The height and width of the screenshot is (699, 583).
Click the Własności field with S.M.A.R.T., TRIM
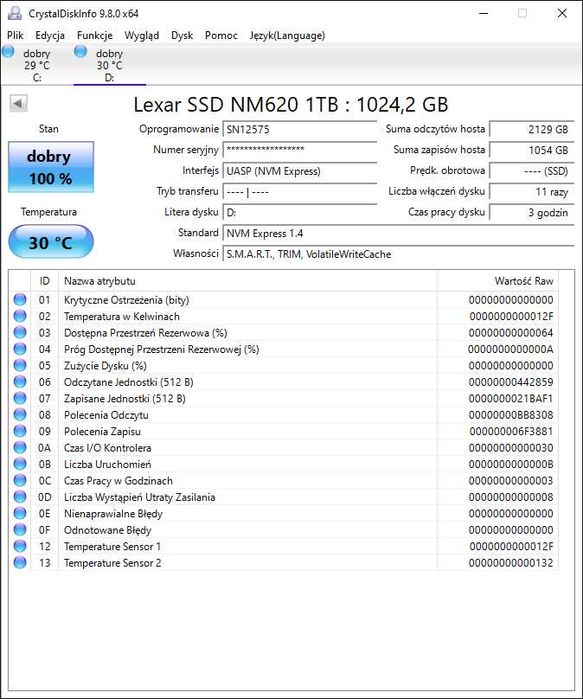point(398,254)
